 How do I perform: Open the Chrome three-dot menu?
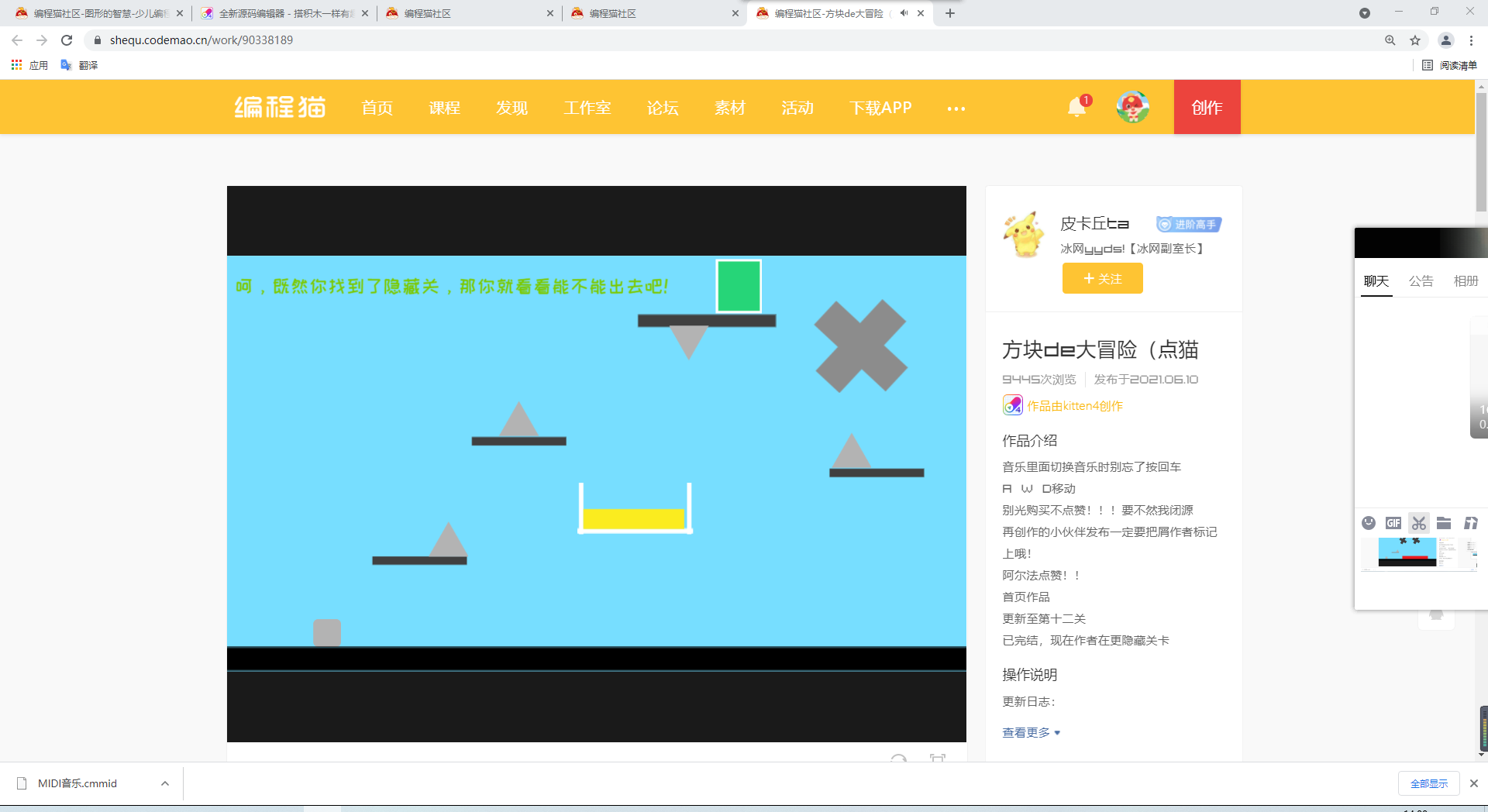(1471, 40)
